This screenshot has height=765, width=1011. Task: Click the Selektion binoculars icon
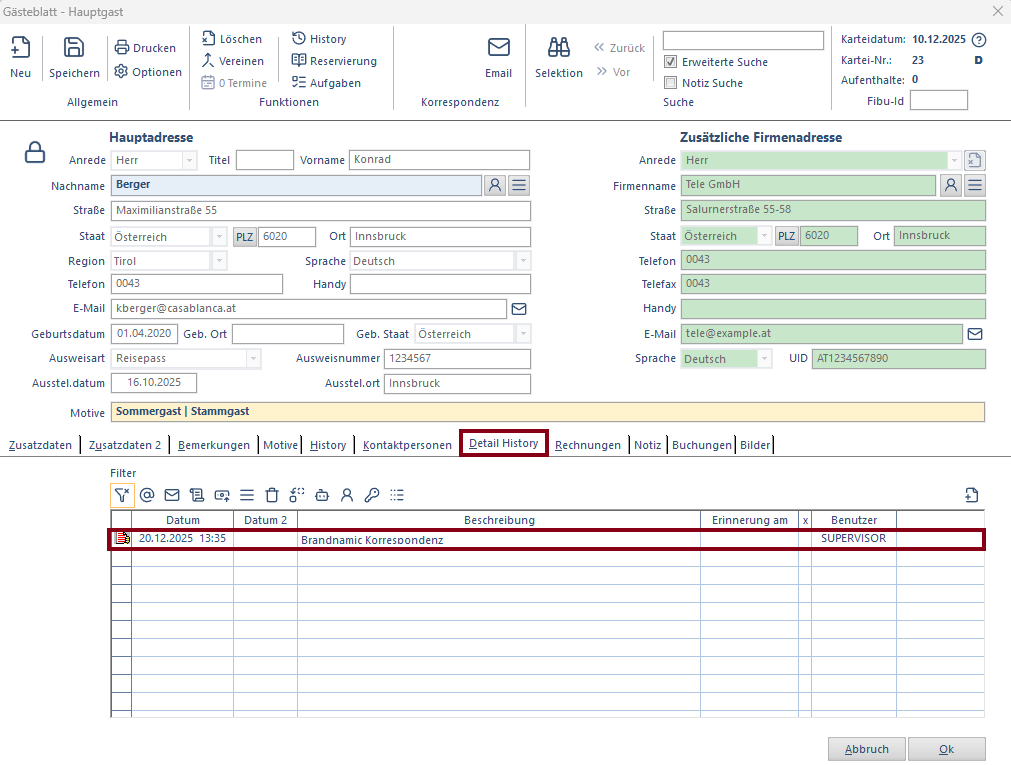click(558, 48)
